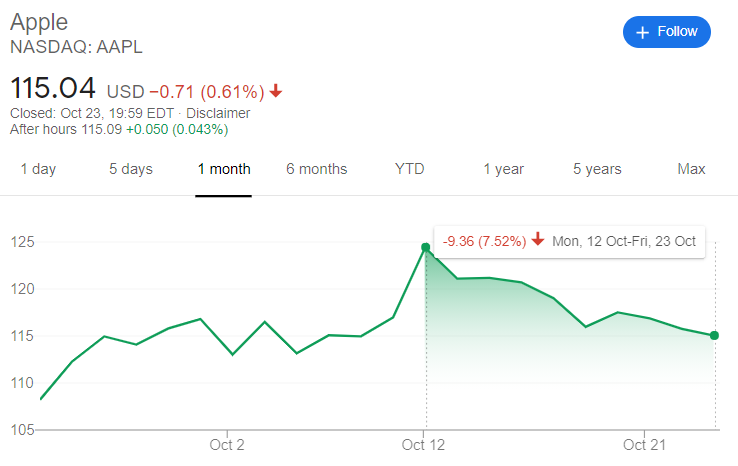View the 1 year range

pyautogui.click(x=504, y=169)
